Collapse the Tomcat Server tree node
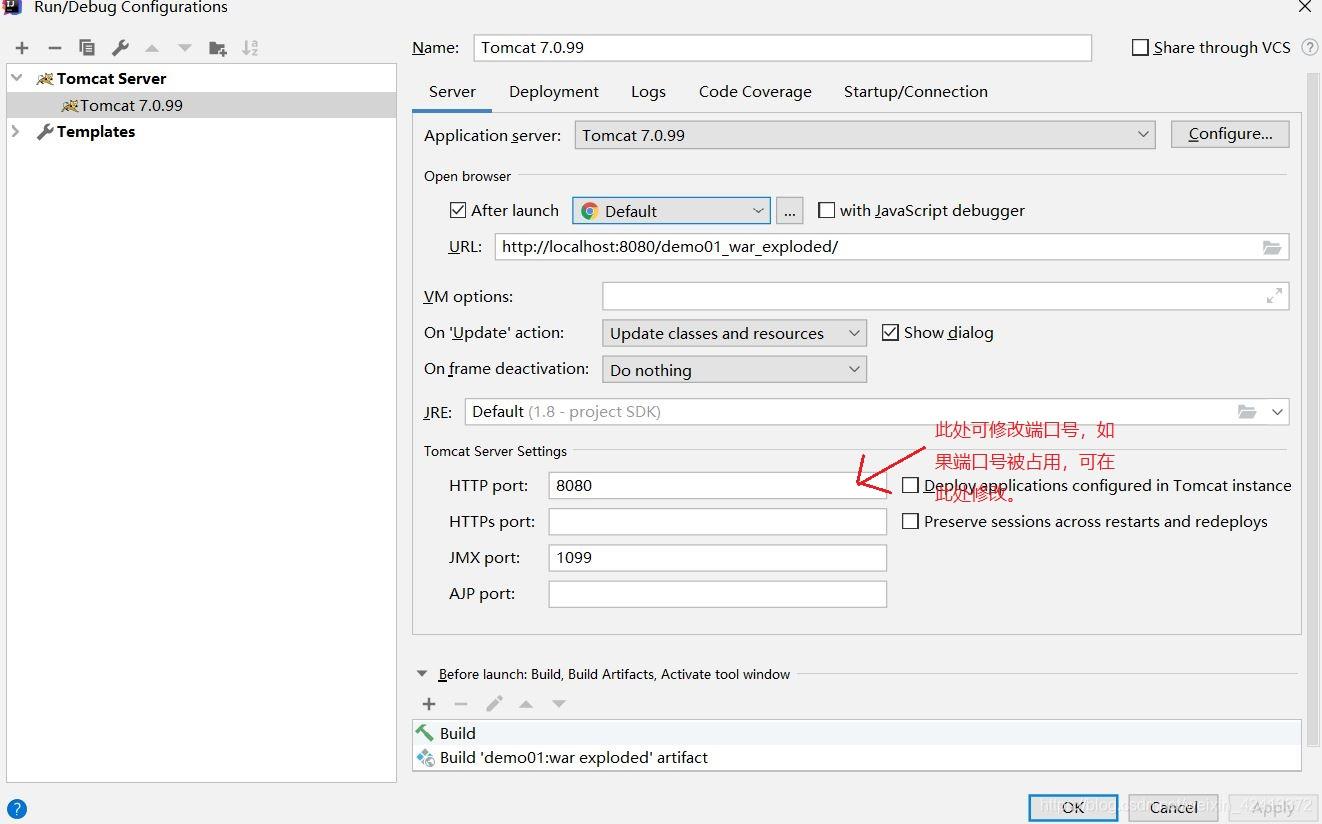Screen dimensions: 1322x824 [x=17, y=77]
